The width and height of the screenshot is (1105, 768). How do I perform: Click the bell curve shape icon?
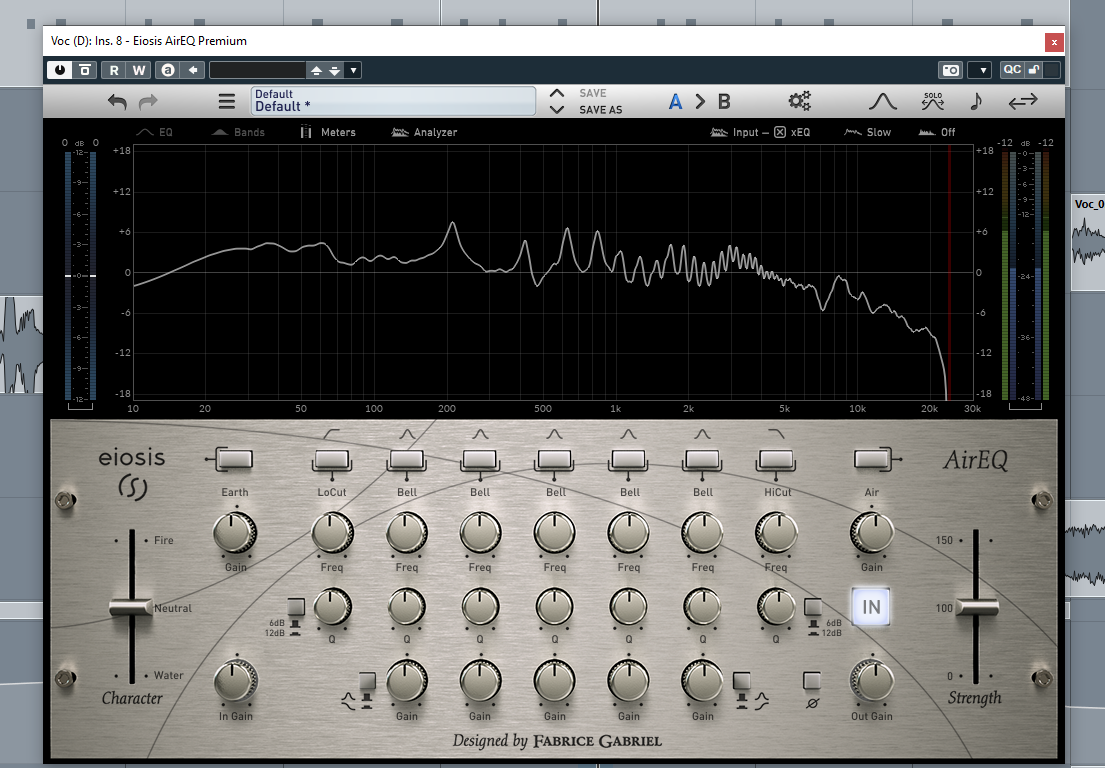[x=882, y=101]
